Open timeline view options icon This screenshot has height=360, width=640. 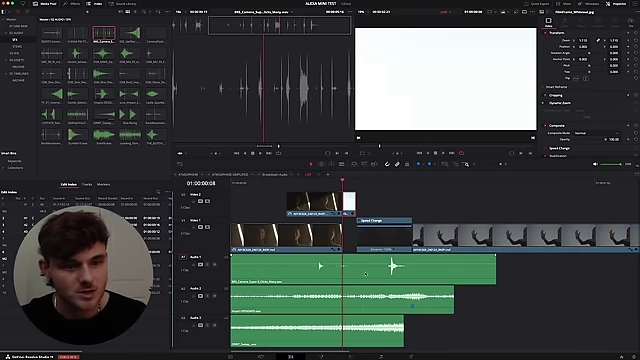coord(180,164)
